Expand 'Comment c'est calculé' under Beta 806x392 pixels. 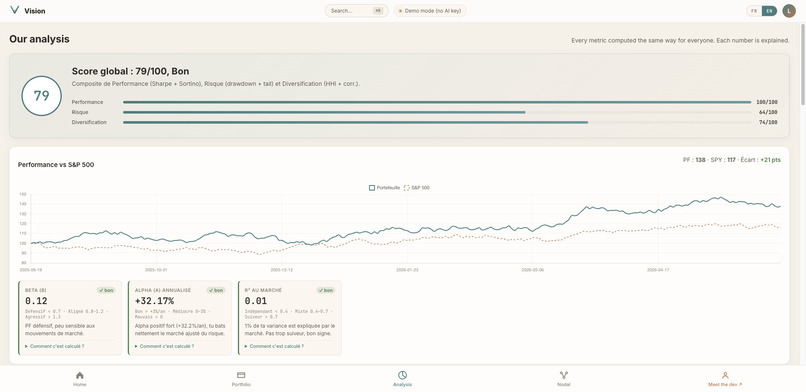pyautogui.click(x=54, y=346)
